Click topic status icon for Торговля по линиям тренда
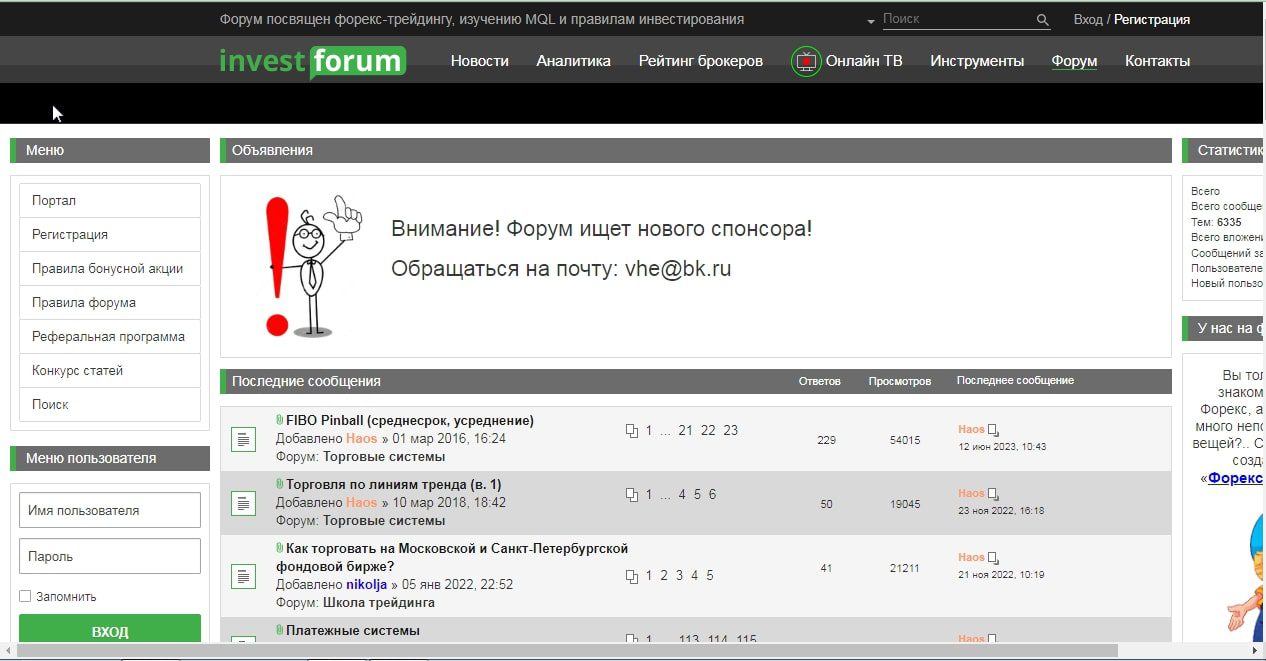Image resolution: width=1266 pixels, height=661 pixels. tap(244, 503)
